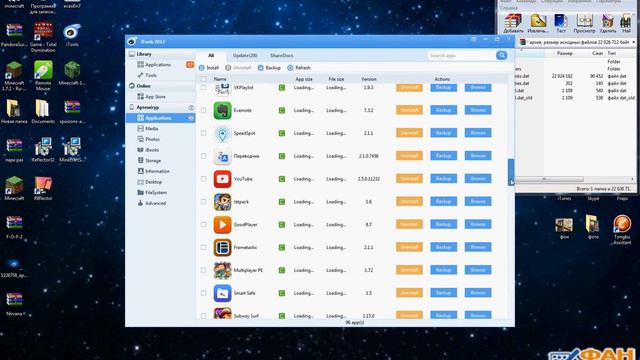Click the Install toolbar icon
The width and height of the screenshot is (640, 360).
pos(202,68)
